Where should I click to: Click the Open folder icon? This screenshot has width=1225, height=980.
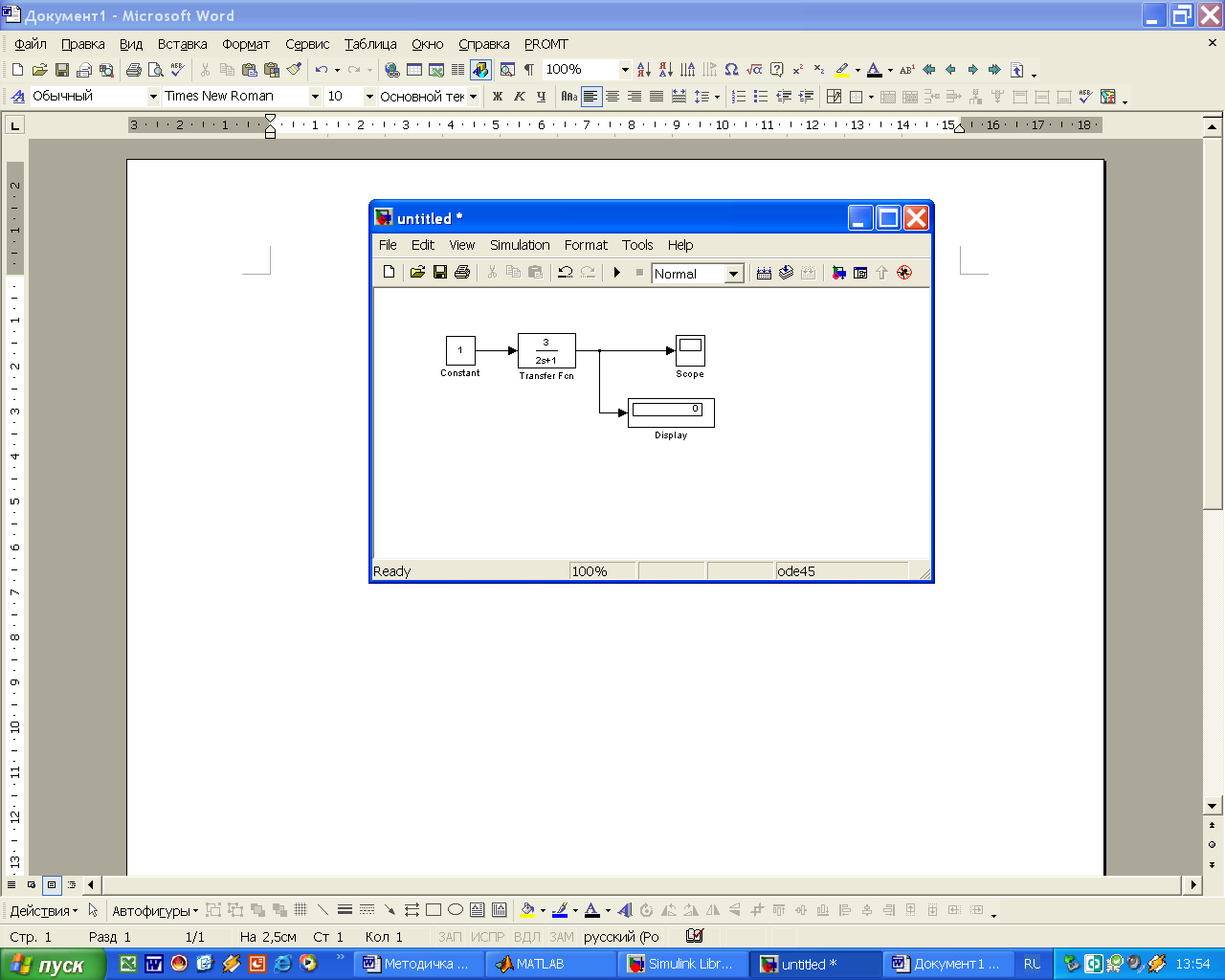[39, 70]
